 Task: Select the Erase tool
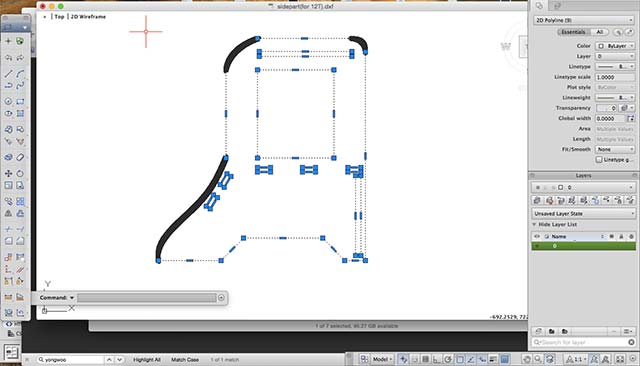click(20, 157)
